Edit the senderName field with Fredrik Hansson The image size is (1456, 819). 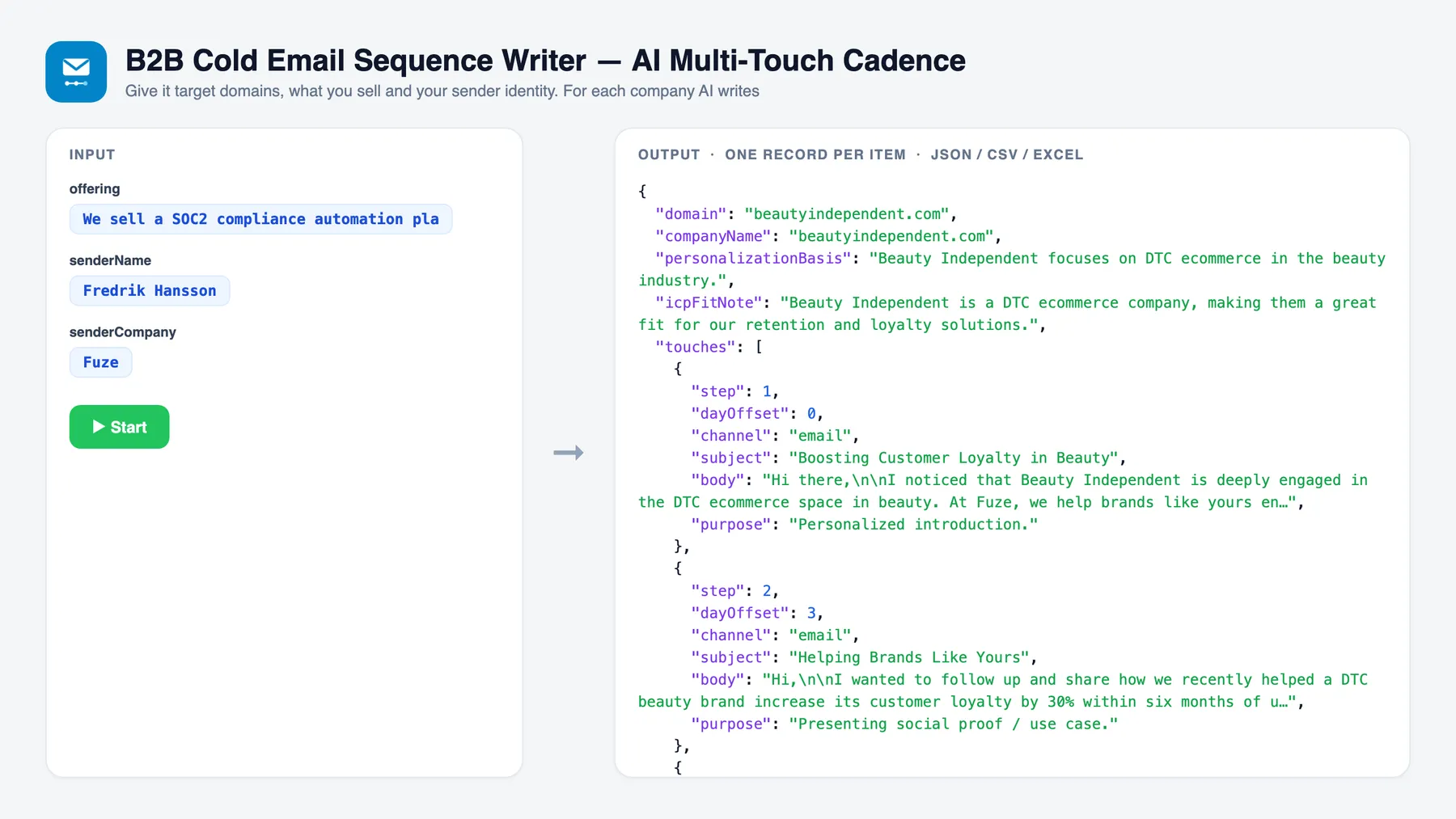(x=150, y=291)
